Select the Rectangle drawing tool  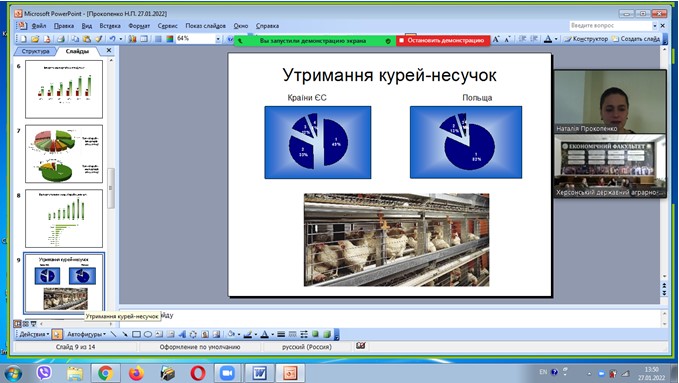pos(136,334)
